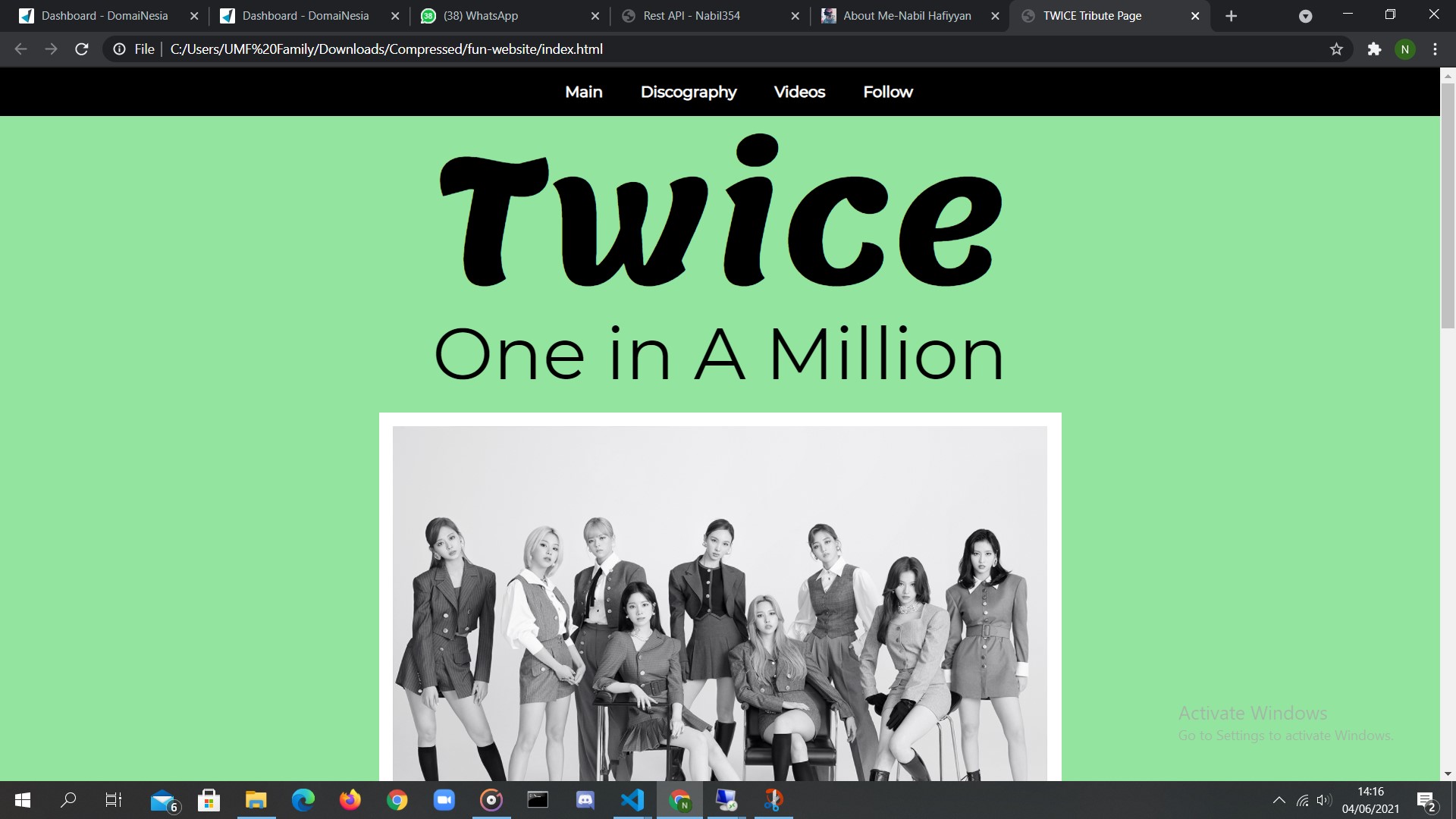This screenshot has width=1456, height=819.
Task: Switch to the WhatsApp tab
Action: pos(480,16)
